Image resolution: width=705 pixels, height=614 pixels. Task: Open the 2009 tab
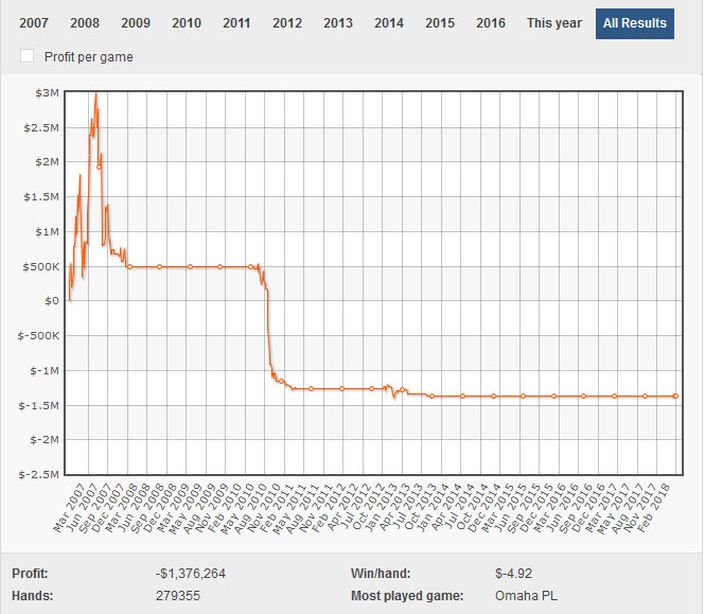tap(135, 23)
